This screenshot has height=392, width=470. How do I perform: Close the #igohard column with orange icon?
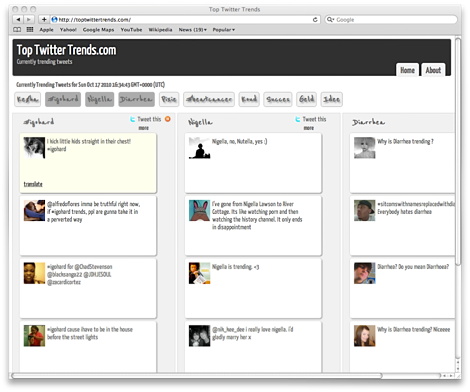pos(168,119)
